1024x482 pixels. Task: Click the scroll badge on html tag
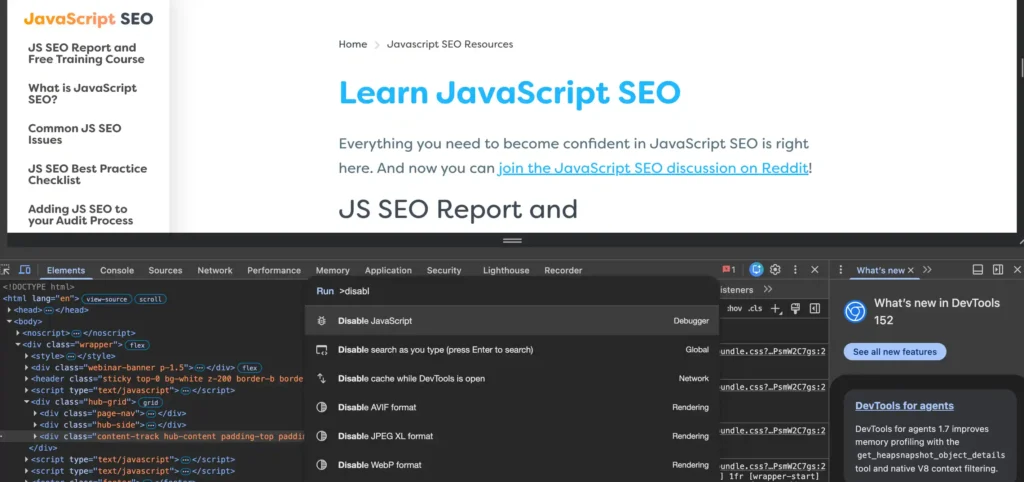point(150,299)
